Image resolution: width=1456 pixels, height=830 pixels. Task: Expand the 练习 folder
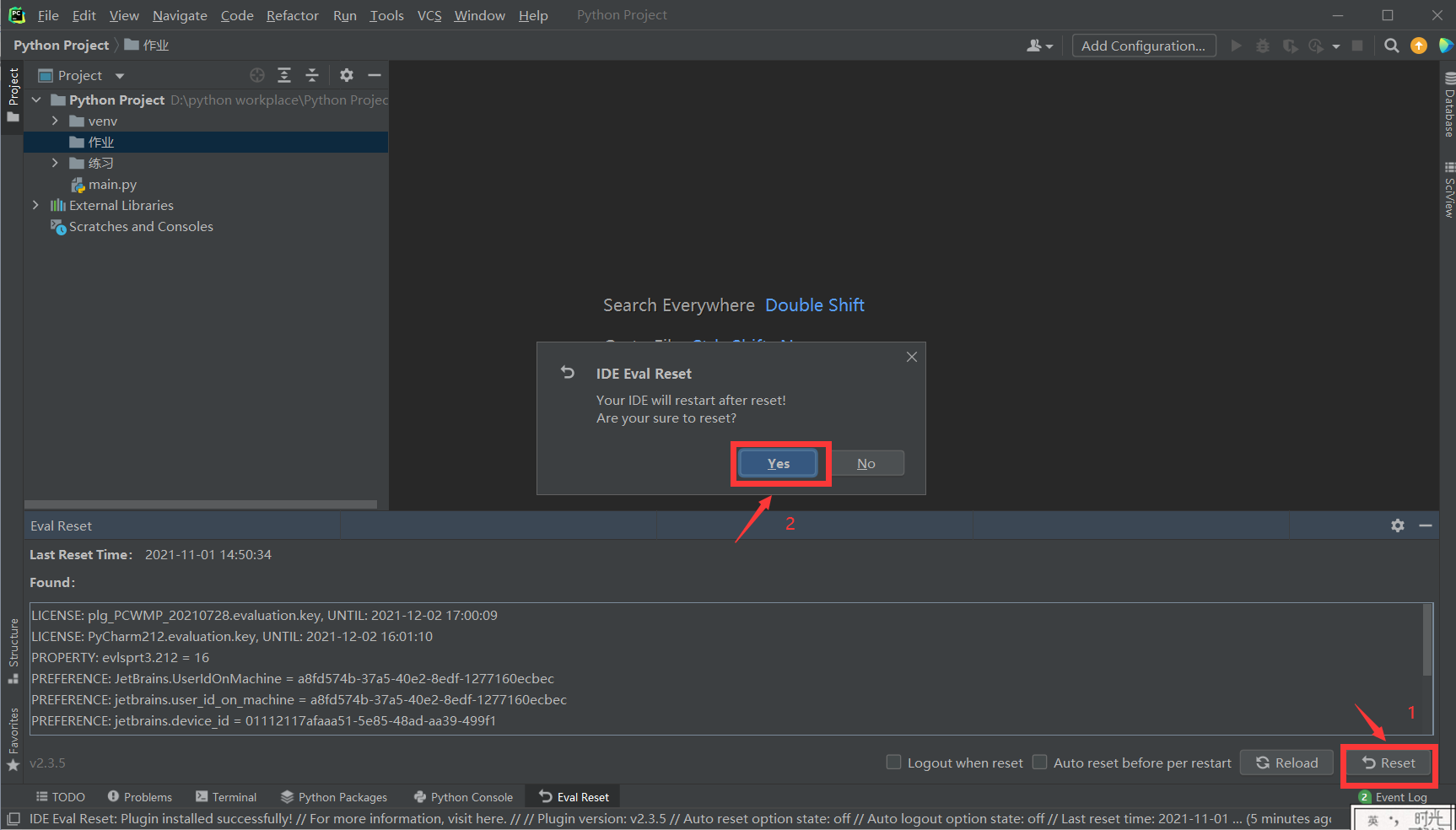tap(55, 163)
